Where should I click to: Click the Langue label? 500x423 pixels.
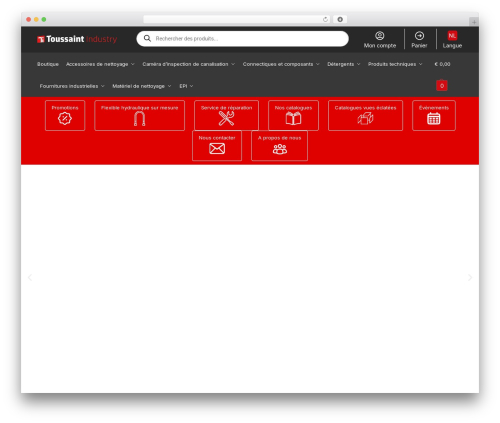pos(452,46)
